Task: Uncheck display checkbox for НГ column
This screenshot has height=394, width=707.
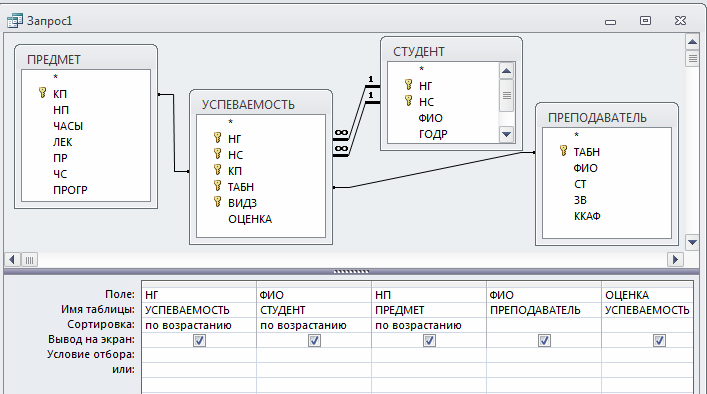Action: point(199,340)
